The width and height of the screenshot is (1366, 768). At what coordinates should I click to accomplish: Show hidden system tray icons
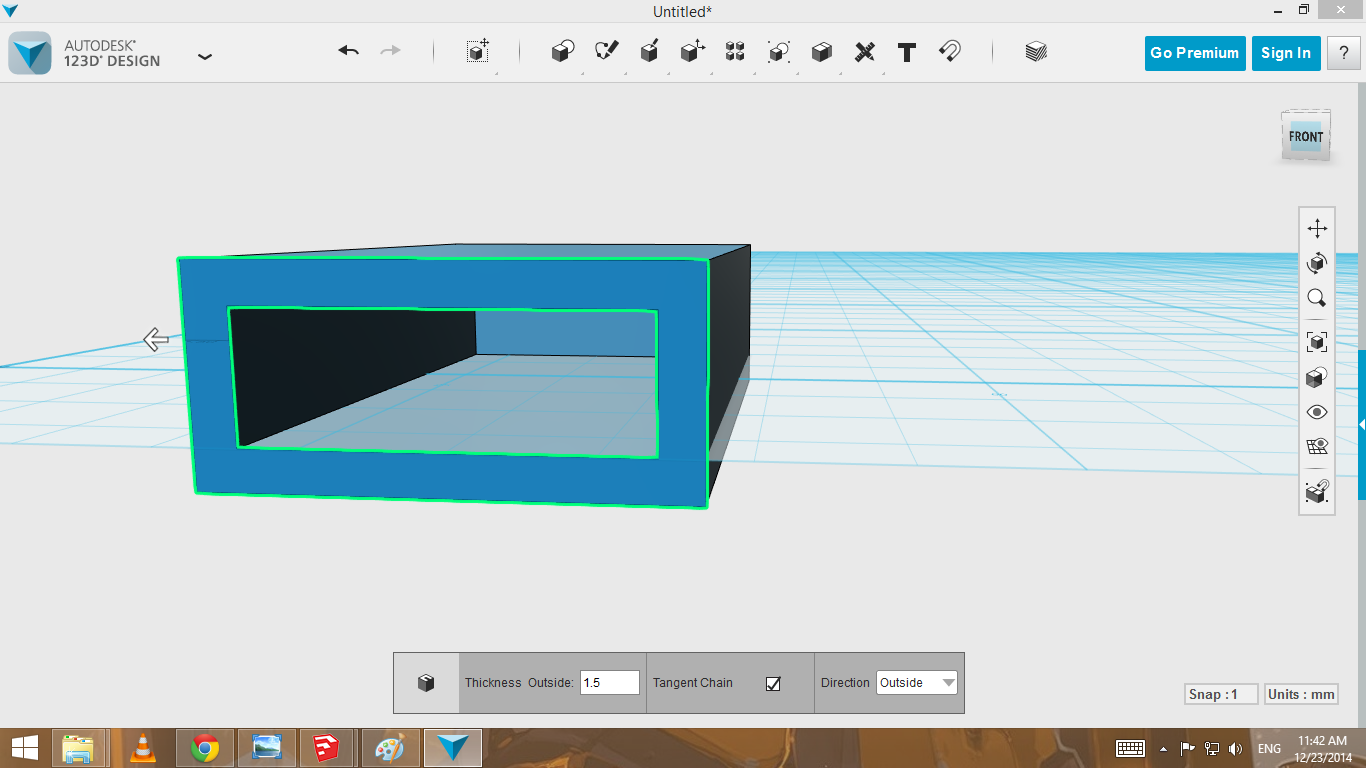click(x=1163, y=748)
